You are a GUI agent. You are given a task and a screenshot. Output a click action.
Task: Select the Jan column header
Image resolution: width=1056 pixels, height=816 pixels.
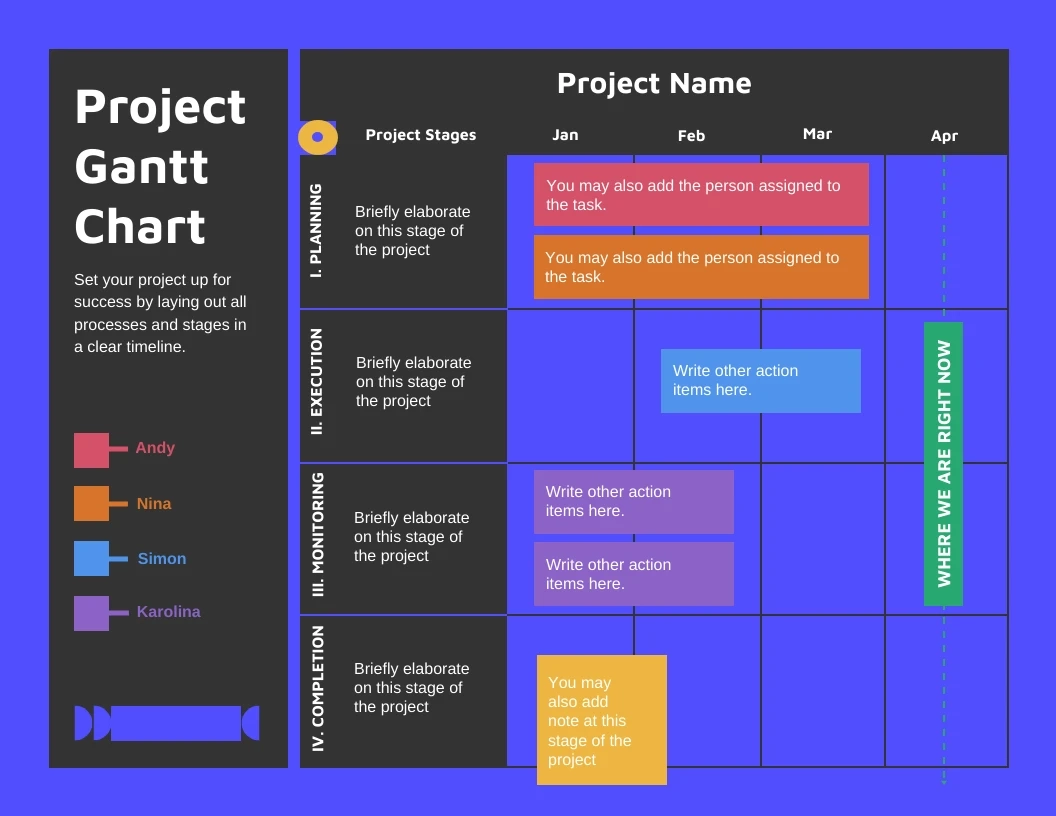click(565, 134)
